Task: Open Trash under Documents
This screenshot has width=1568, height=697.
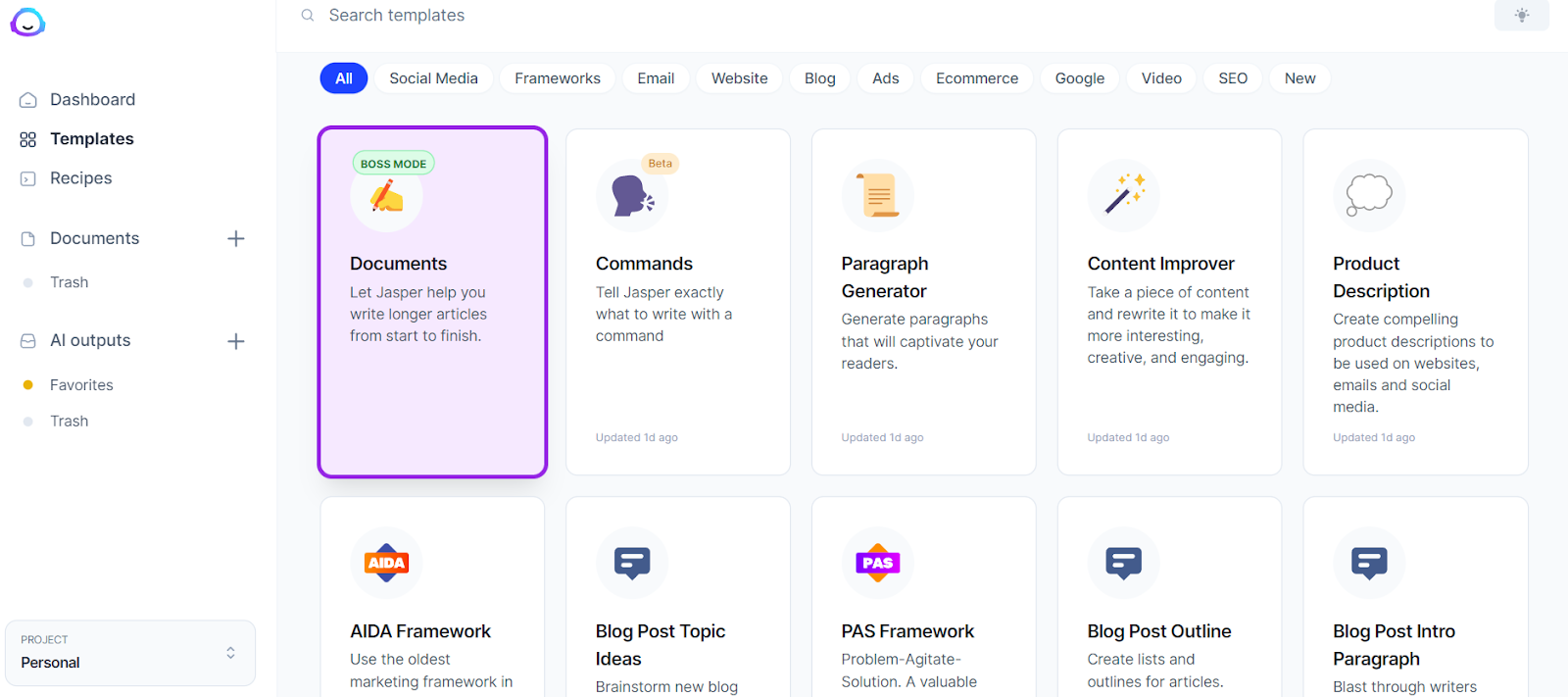Action: pyautogui.click(x=70, y=282)
